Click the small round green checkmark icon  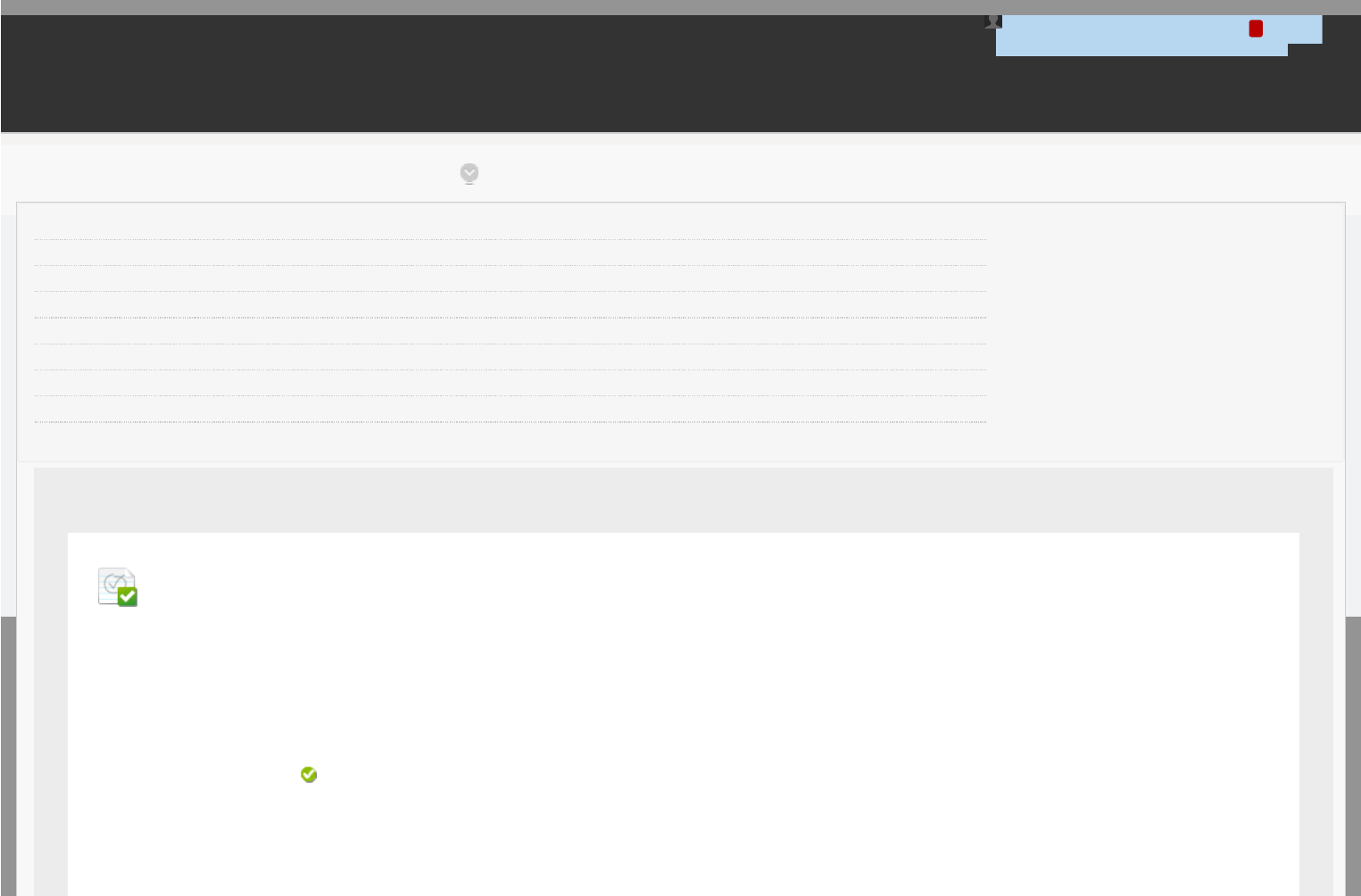tap(309, 775)
